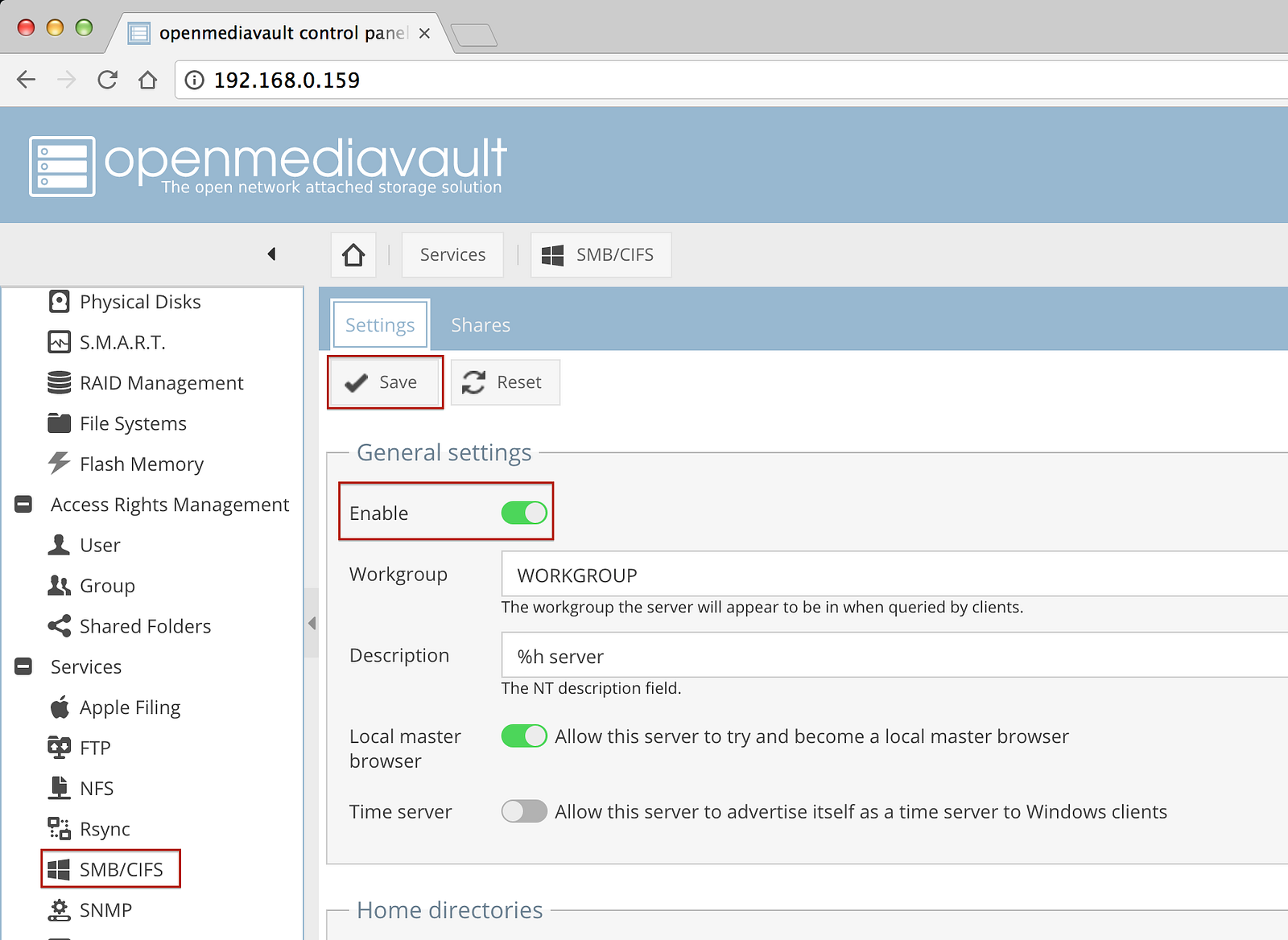Click the Home directories section heading
This screenshot has height=940, width=1288.
450,910
